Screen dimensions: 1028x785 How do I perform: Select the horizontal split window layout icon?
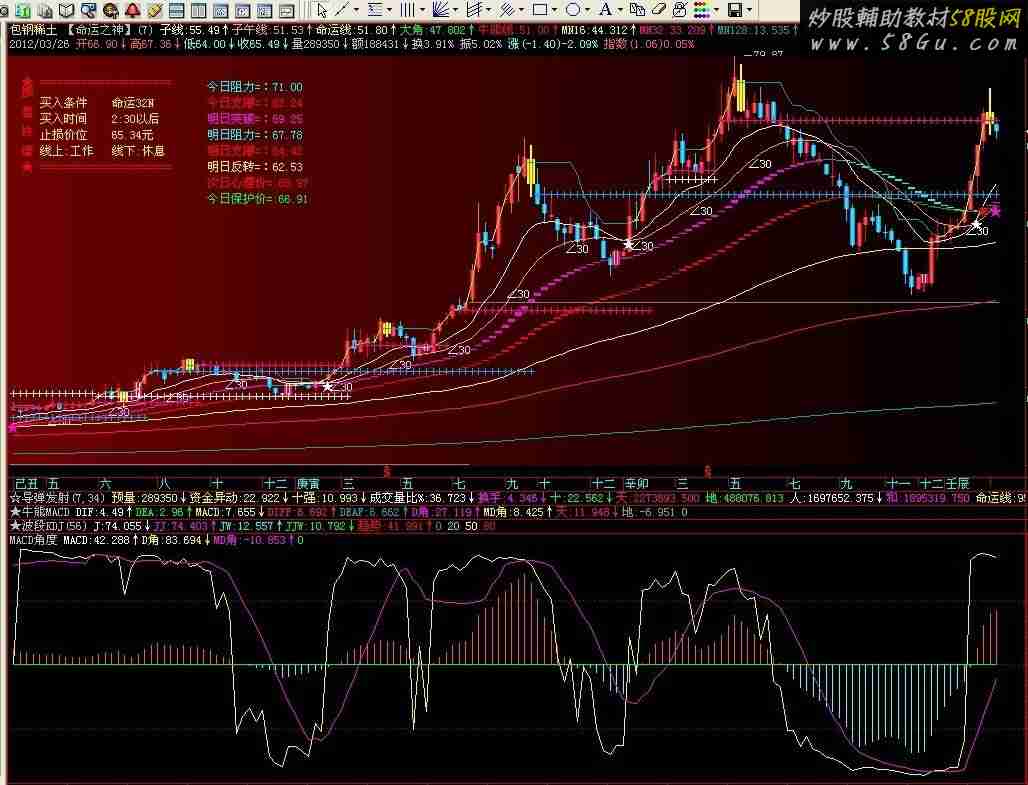[x=176, y=10]
